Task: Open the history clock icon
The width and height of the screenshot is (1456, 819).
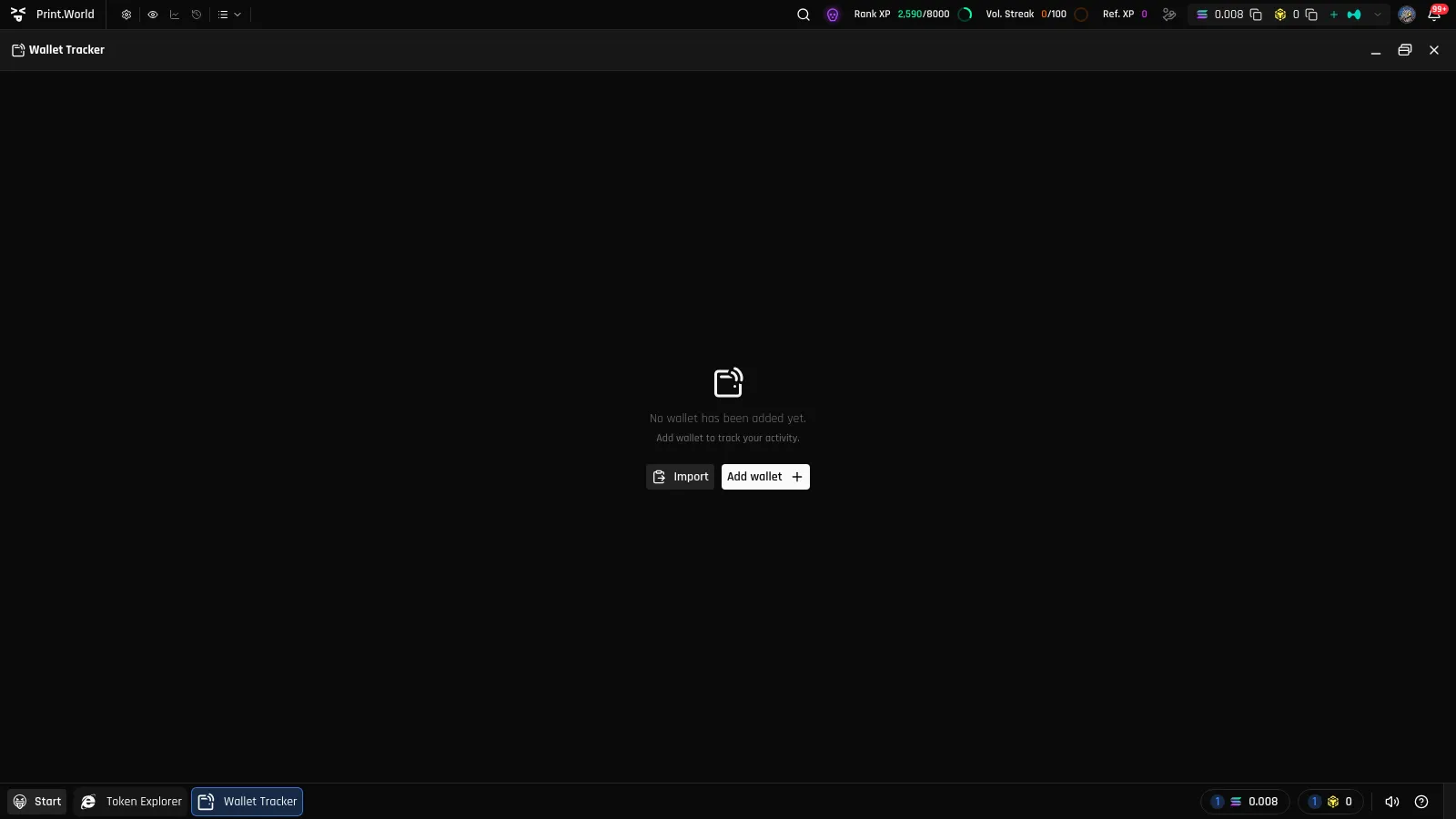Action: 197,15
